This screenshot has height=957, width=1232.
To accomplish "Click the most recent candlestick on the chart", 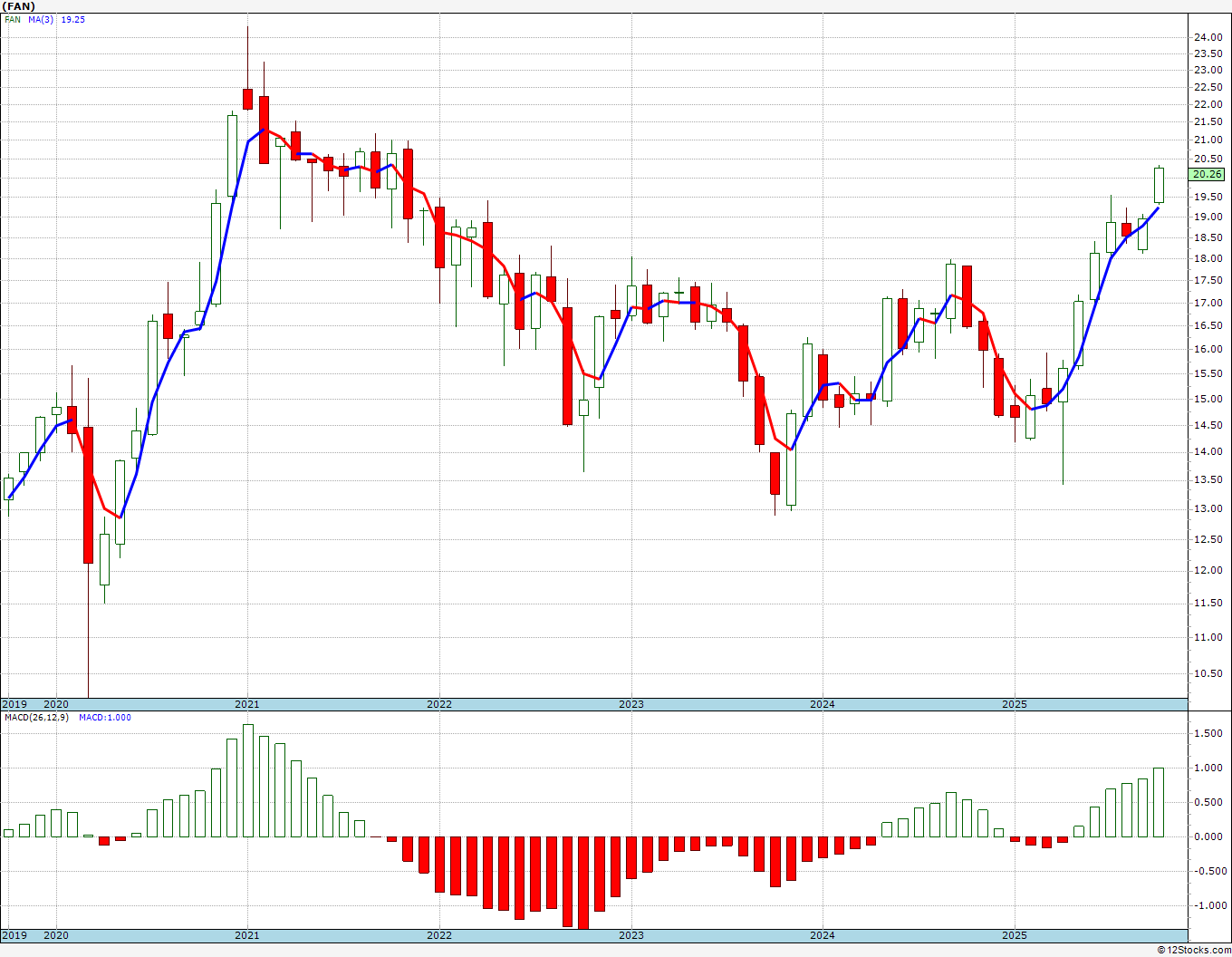I will (x=1159, y=185).
